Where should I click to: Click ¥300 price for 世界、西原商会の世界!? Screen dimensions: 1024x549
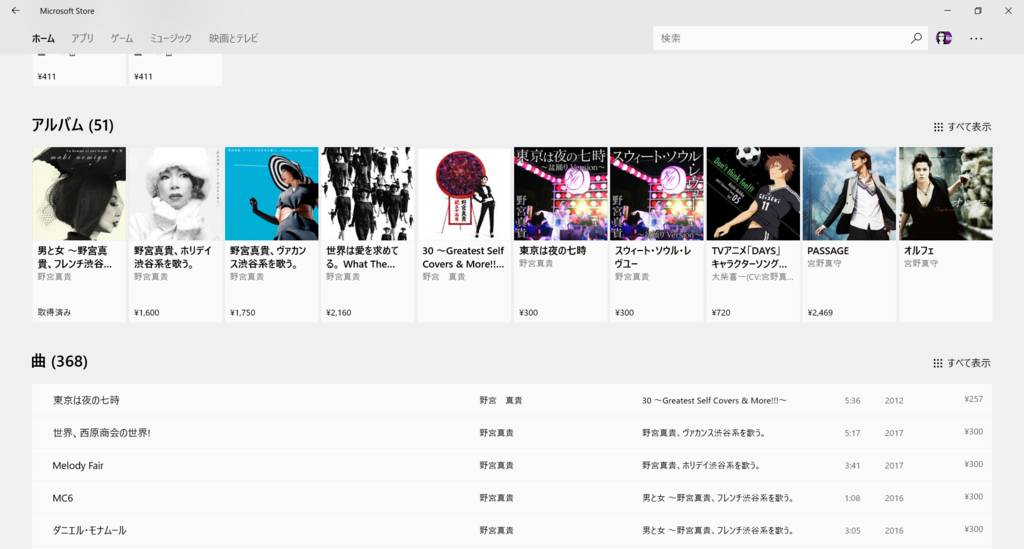(974, 431)
